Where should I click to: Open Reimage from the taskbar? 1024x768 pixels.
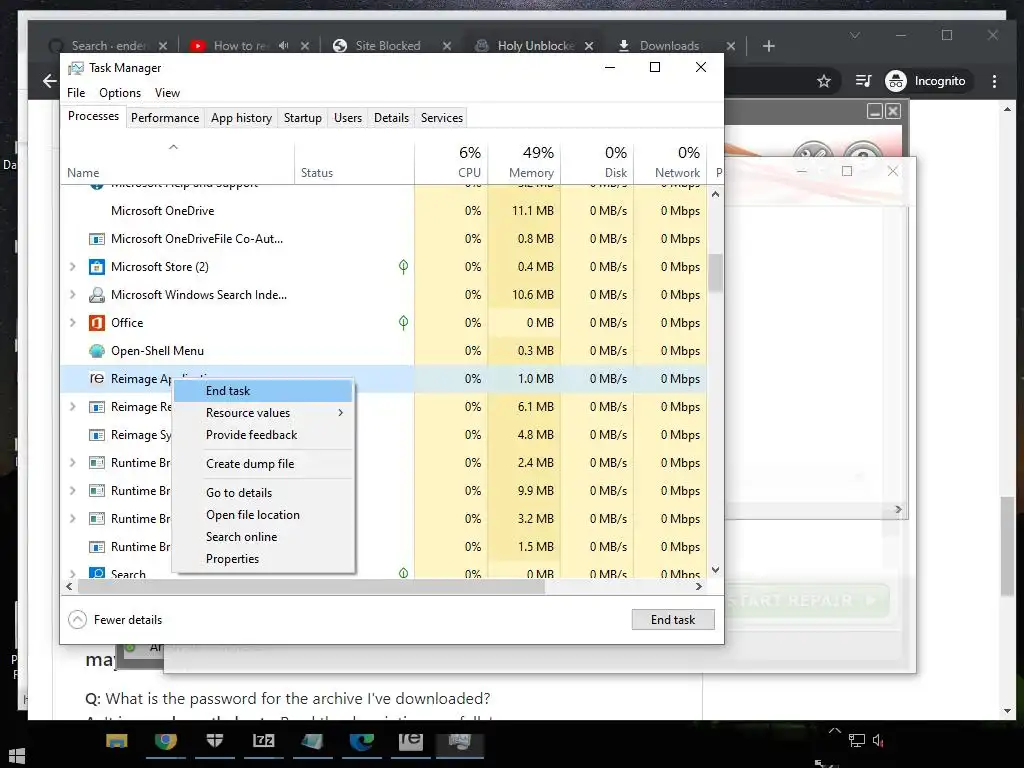click(x=411, y=741)
